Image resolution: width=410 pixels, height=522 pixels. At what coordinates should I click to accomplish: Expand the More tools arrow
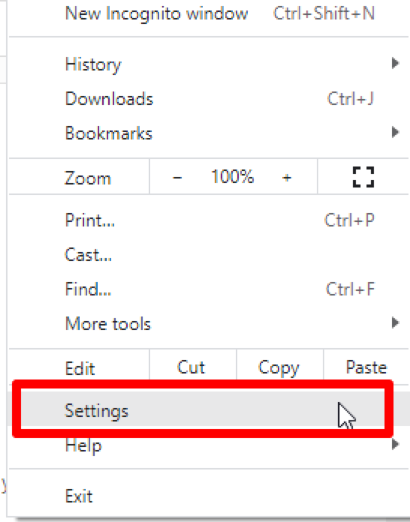(x=395, y=323)
